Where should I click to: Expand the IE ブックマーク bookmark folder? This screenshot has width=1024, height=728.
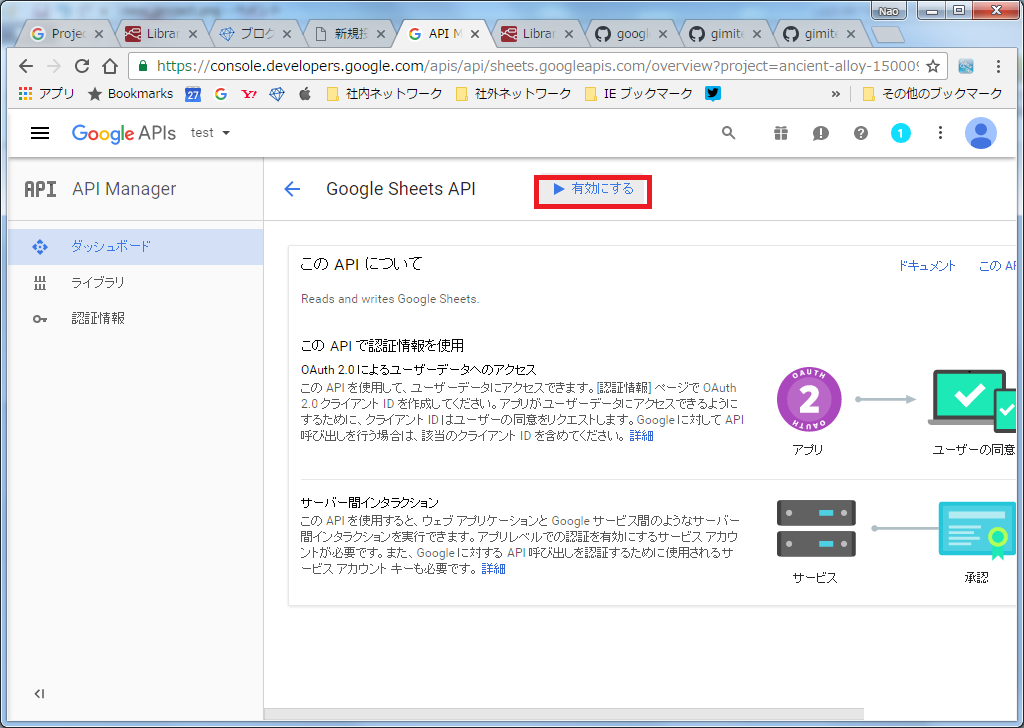pos(639,94)
